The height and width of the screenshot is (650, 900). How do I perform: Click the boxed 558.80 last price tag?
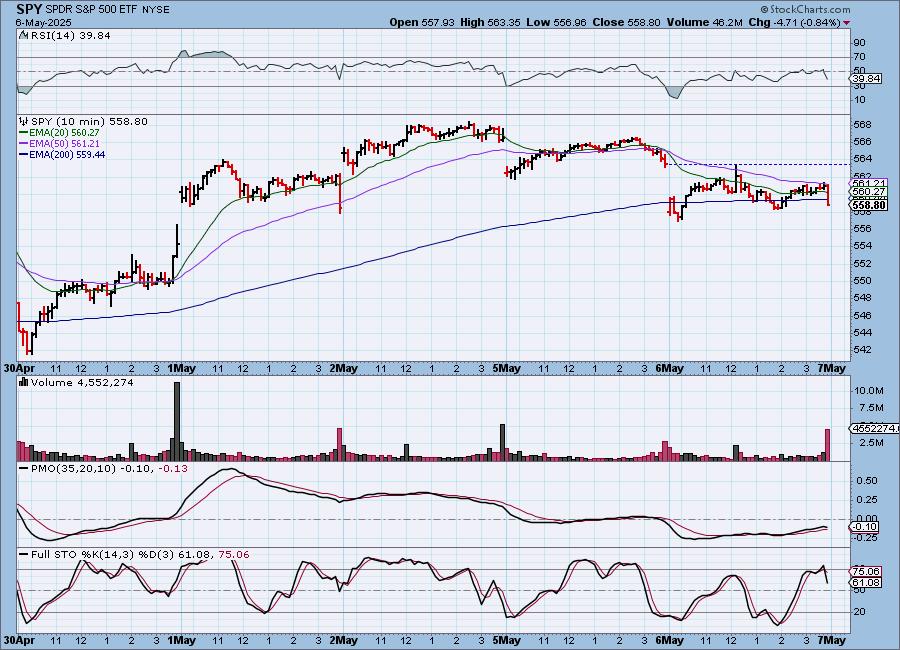869,205
